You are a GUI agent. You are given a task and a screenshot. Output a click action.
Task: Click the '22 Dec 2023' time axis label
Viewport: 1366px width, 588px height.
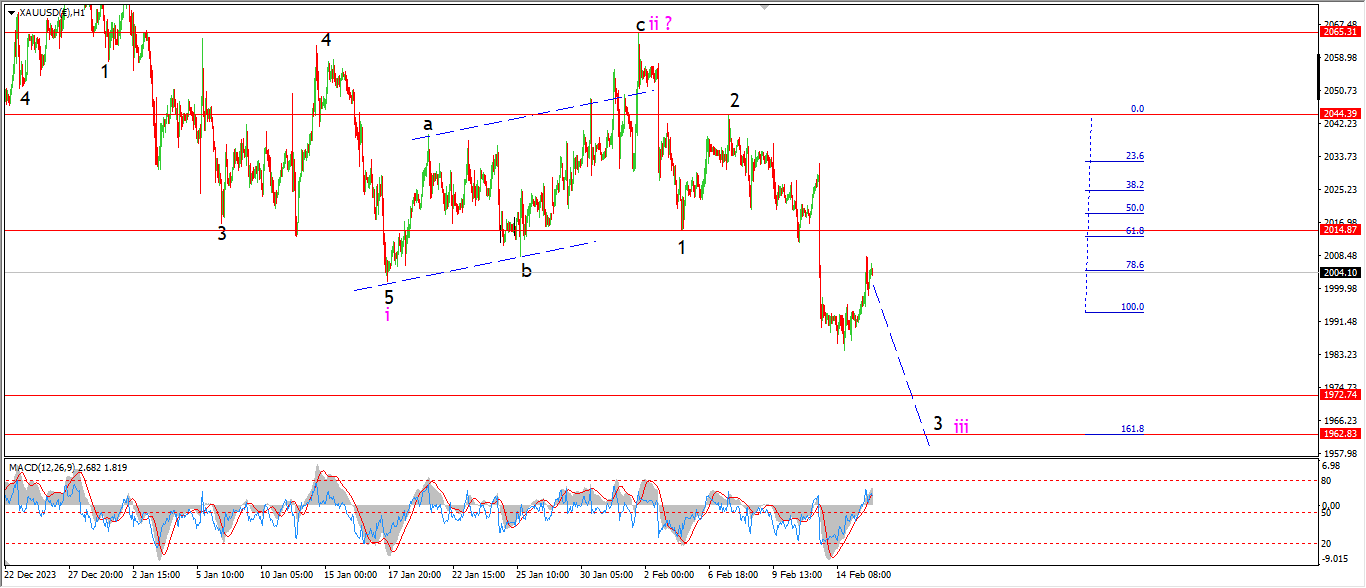point(31,575)
